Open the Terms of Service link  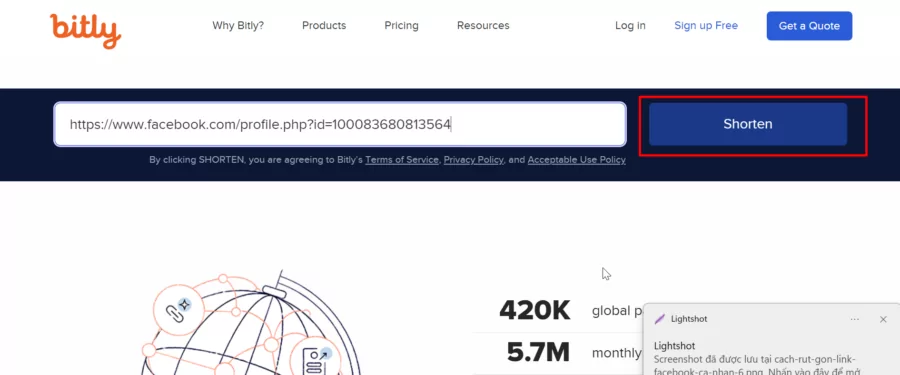click(402, 160)
